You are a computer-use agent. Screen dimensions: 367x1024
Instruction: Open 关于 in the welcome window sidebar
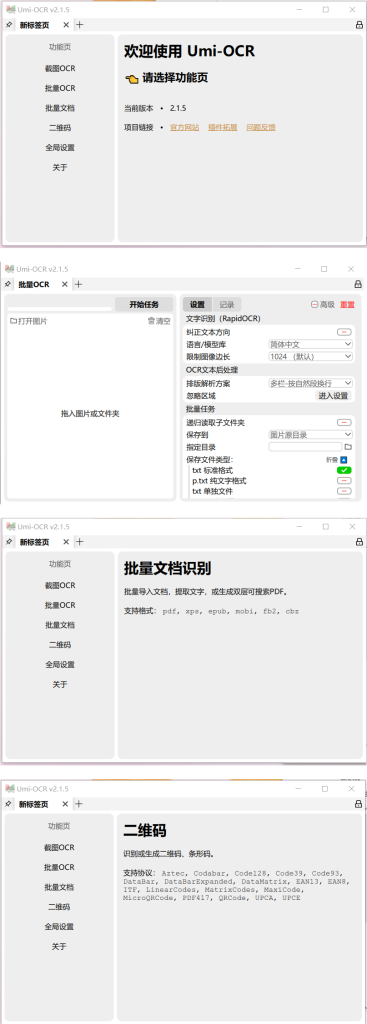pyautogui.click(x=59, y=167)
